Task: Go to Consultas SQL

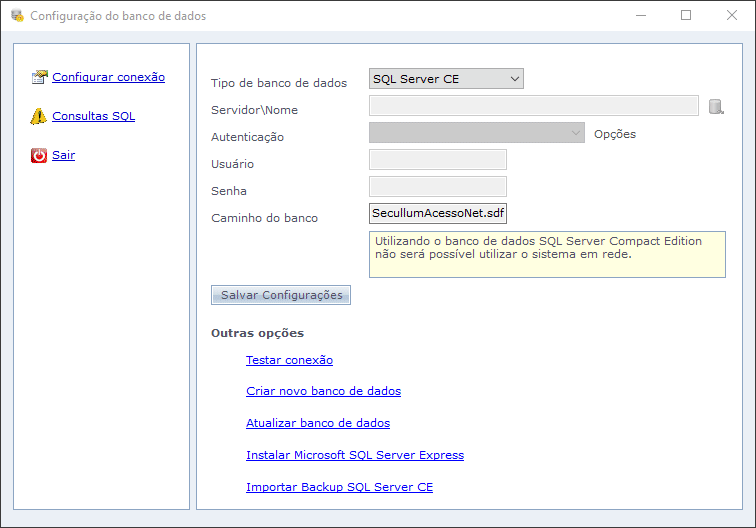Action: [93, 116]
